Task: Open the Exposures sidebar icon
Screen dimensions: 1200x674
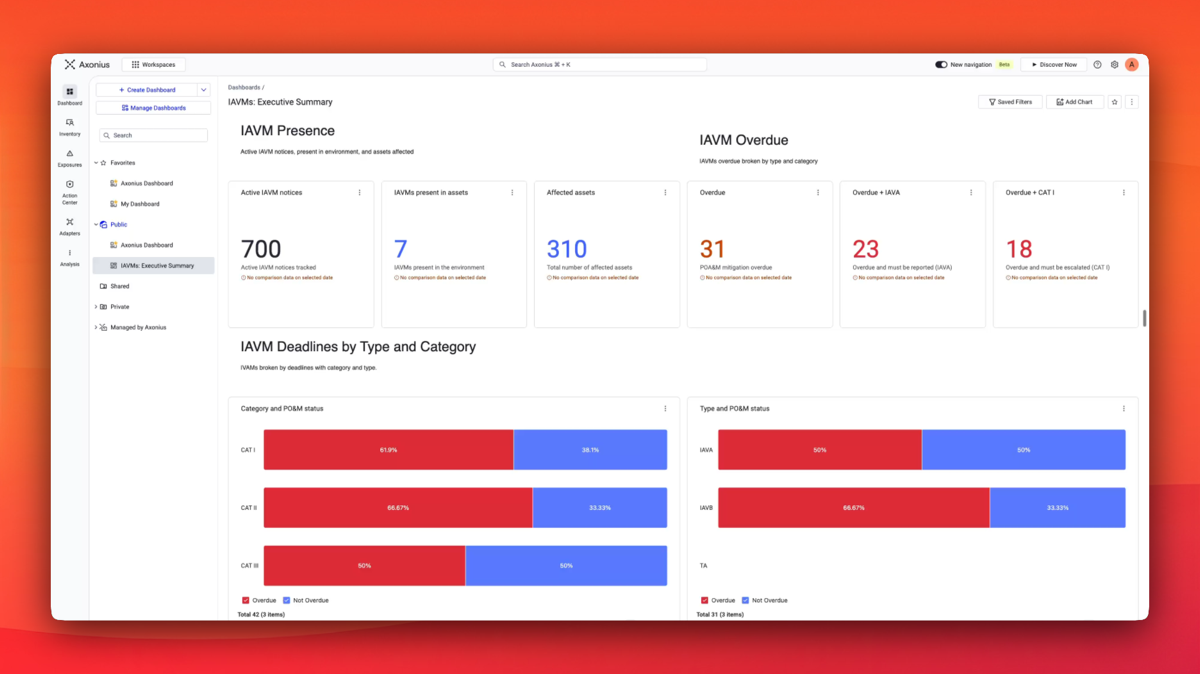Action: tap(69, 158)
